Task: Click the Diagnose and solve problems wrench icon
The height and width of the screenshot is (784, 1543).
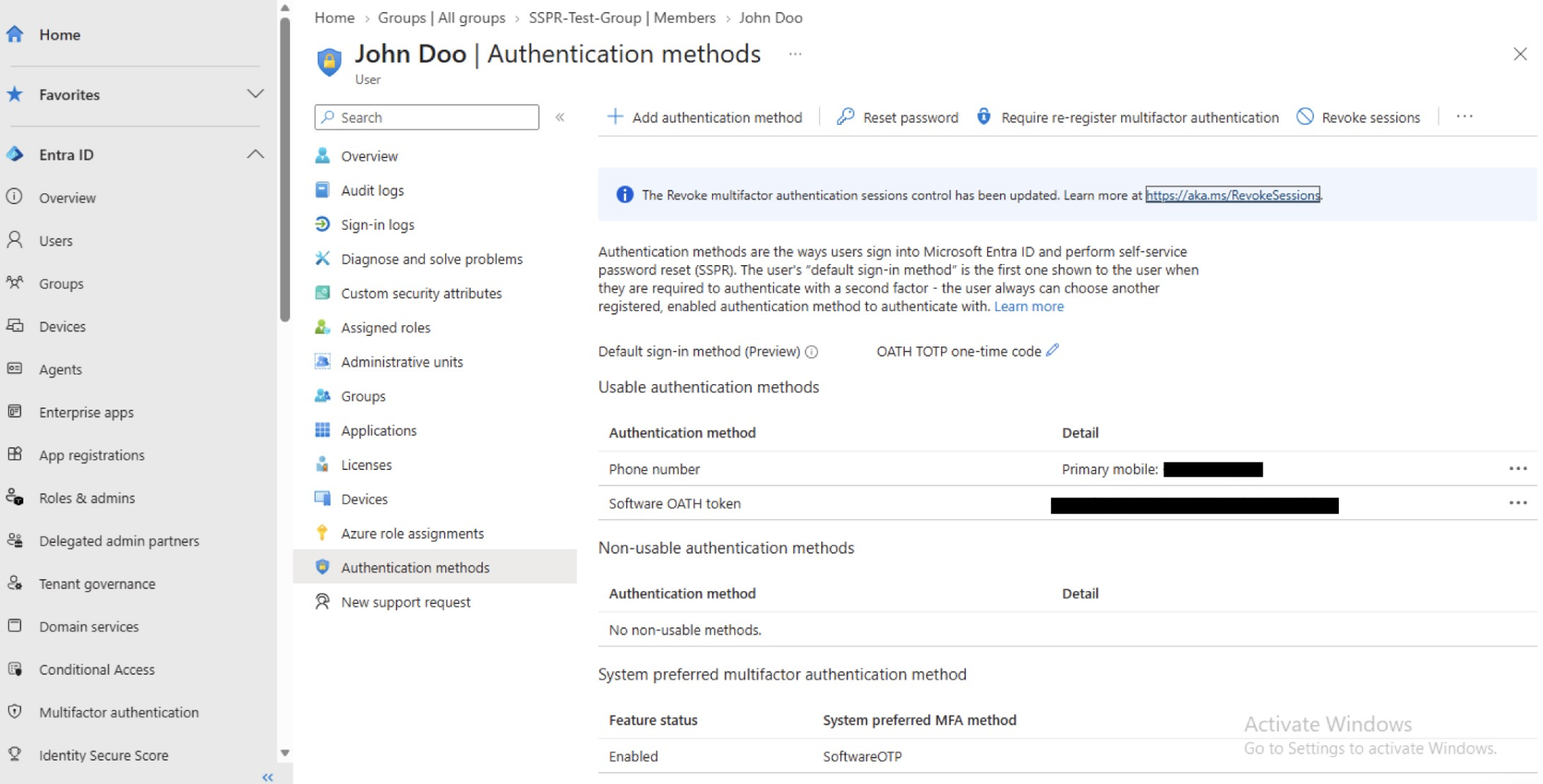Action: (x=322, y=258)
